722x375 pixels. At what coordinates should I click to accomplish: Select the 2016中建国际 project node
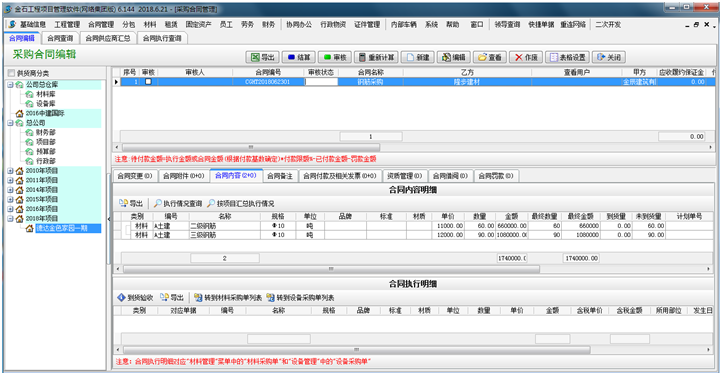click(x=45, y=113)
